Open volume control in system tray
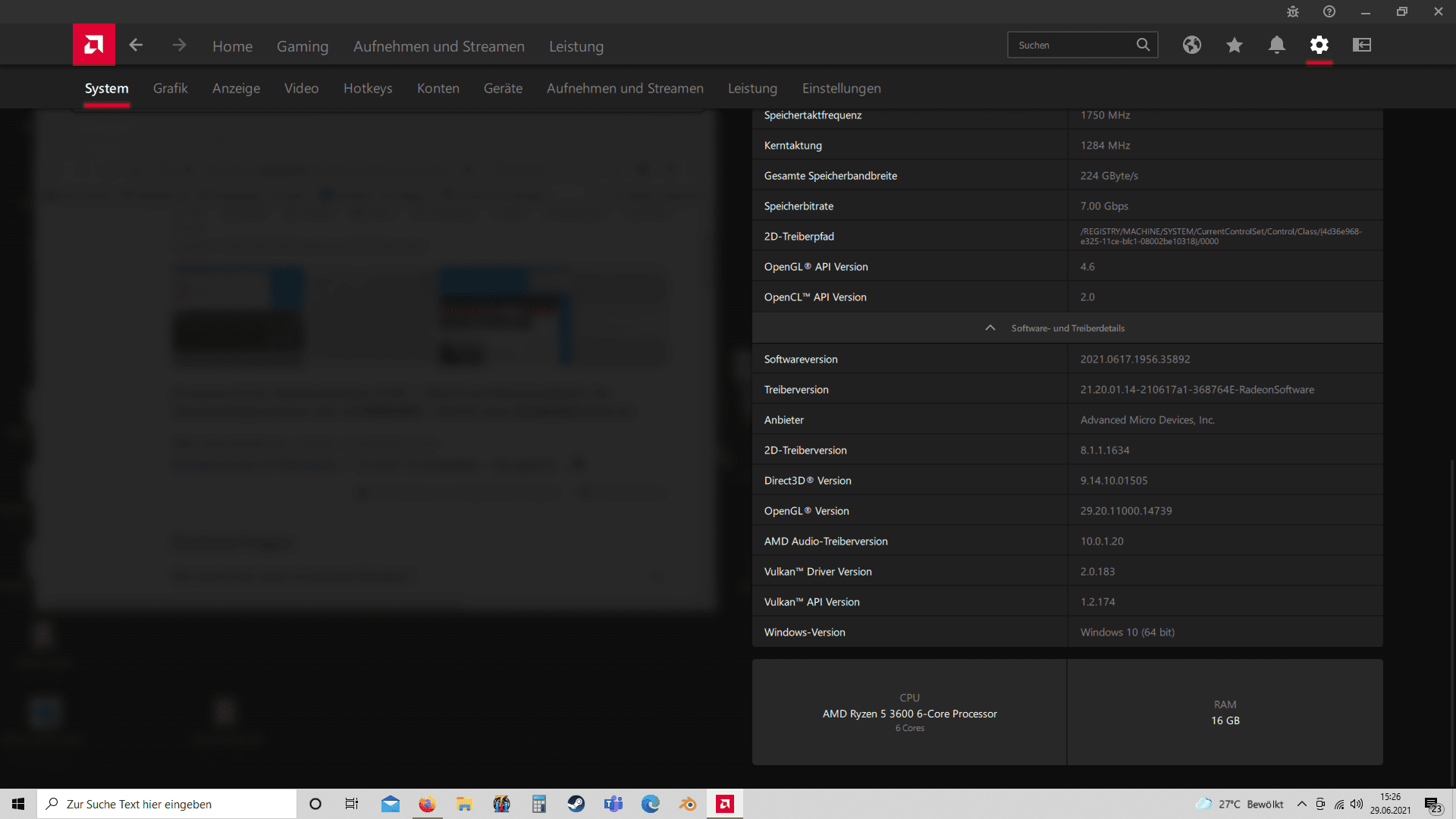1456x819 pixels. tap(1357, 804)
